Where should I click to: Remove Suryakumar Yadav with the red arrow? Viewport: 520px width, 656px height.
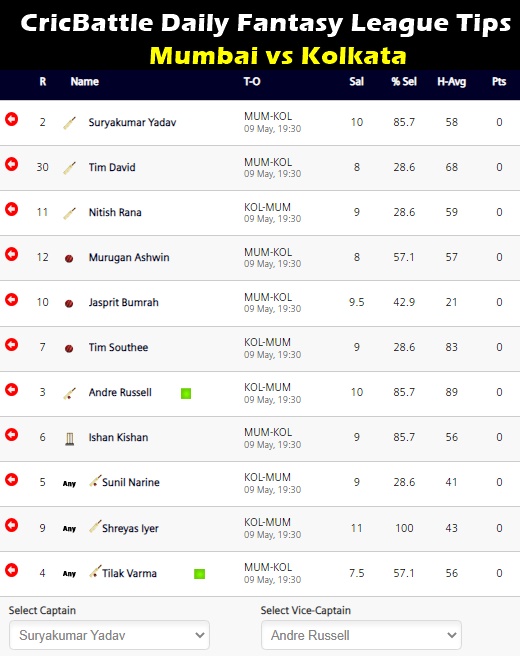coord(12,119)
